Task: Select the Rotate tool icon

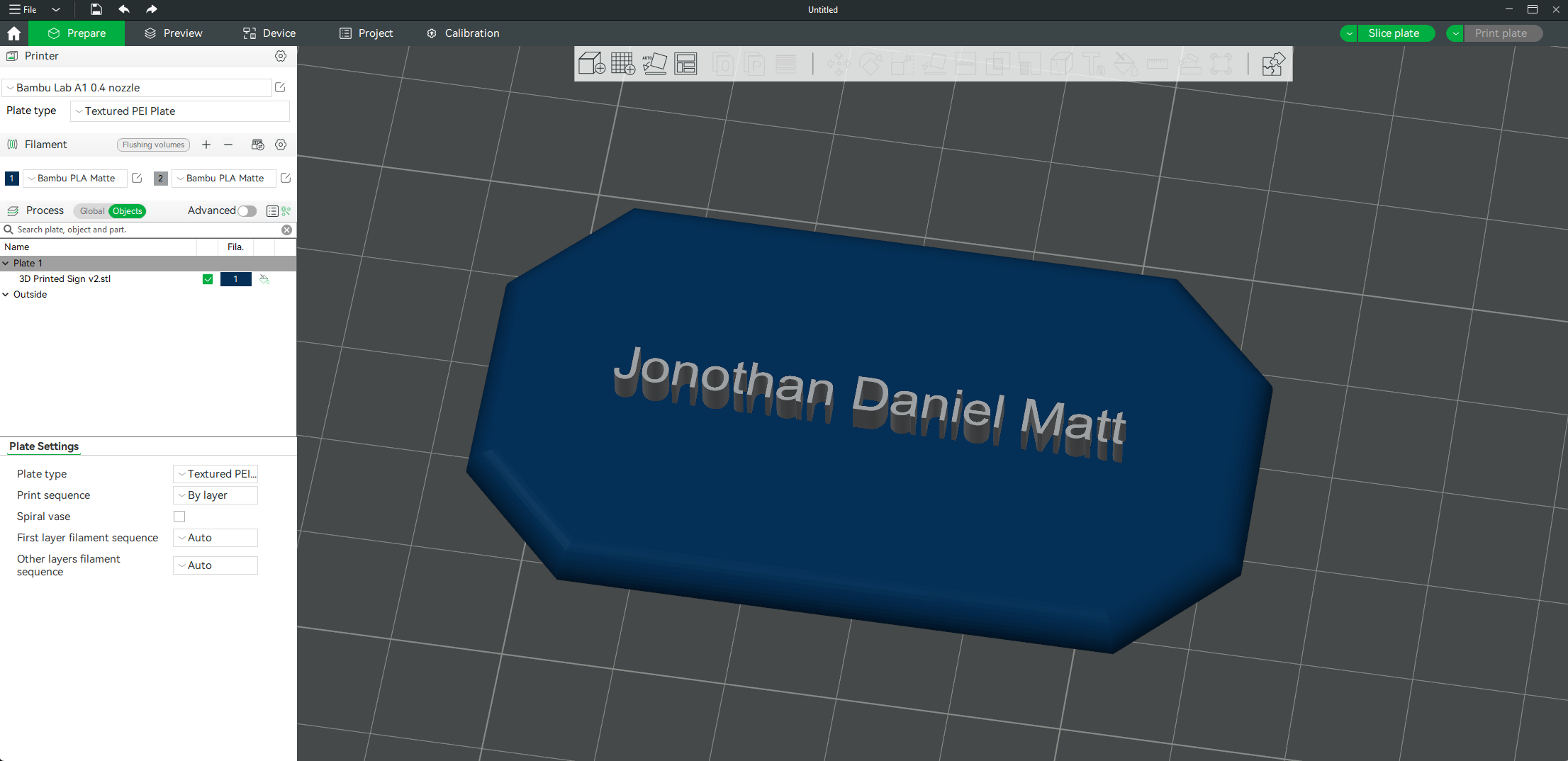Action: (870, 64)
